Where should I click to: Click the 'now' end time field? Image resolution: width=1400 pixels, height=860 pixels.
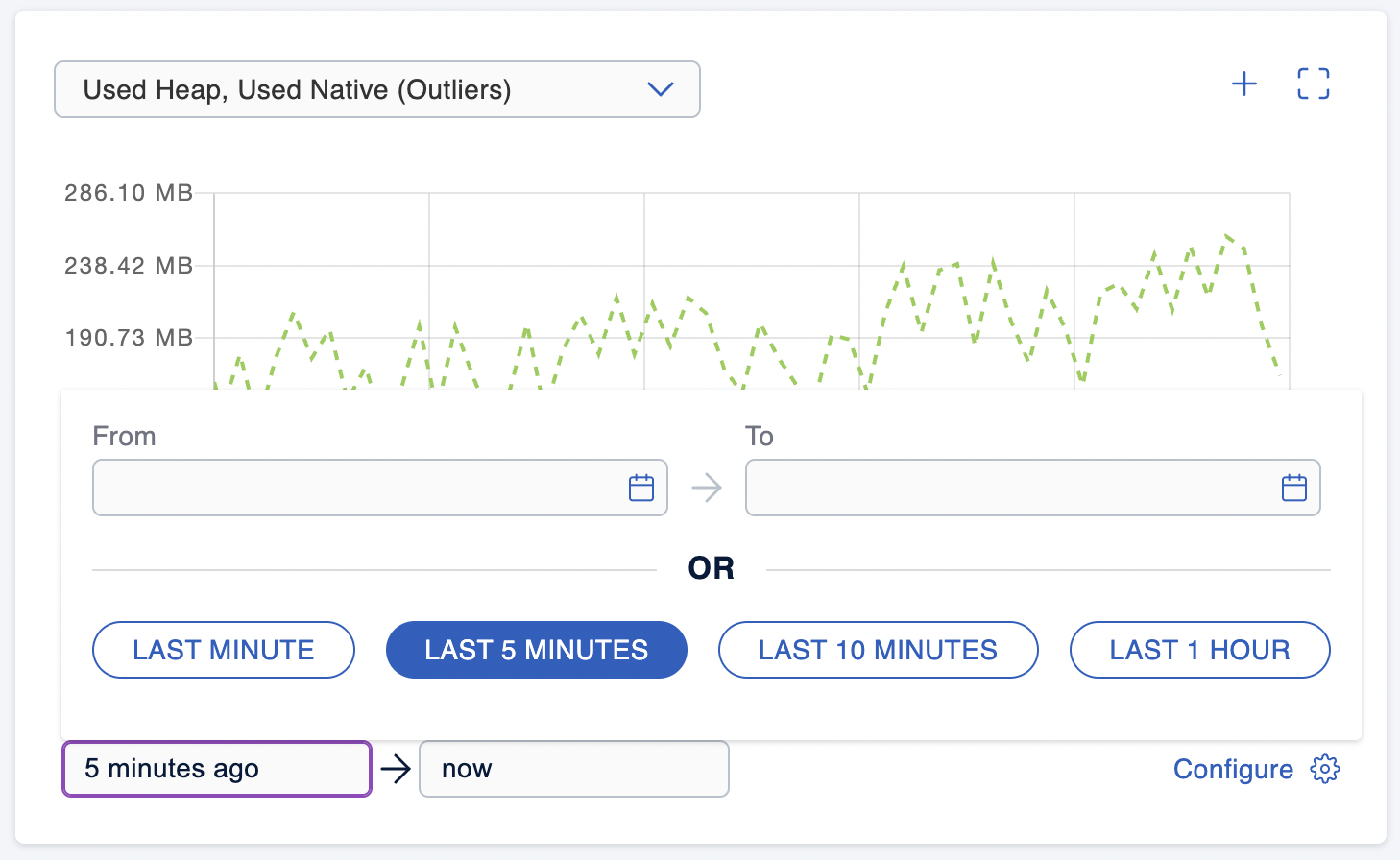(x=574, y=769)
